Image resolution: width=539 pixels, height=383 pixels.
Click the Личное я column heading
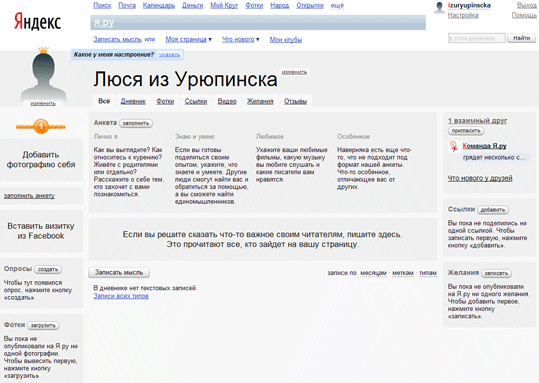(106, 137)
